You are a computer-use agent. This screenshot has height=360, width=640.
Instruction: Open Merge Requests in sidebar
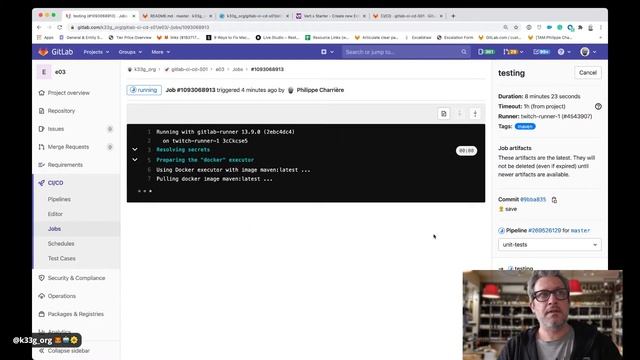[68, 147]
